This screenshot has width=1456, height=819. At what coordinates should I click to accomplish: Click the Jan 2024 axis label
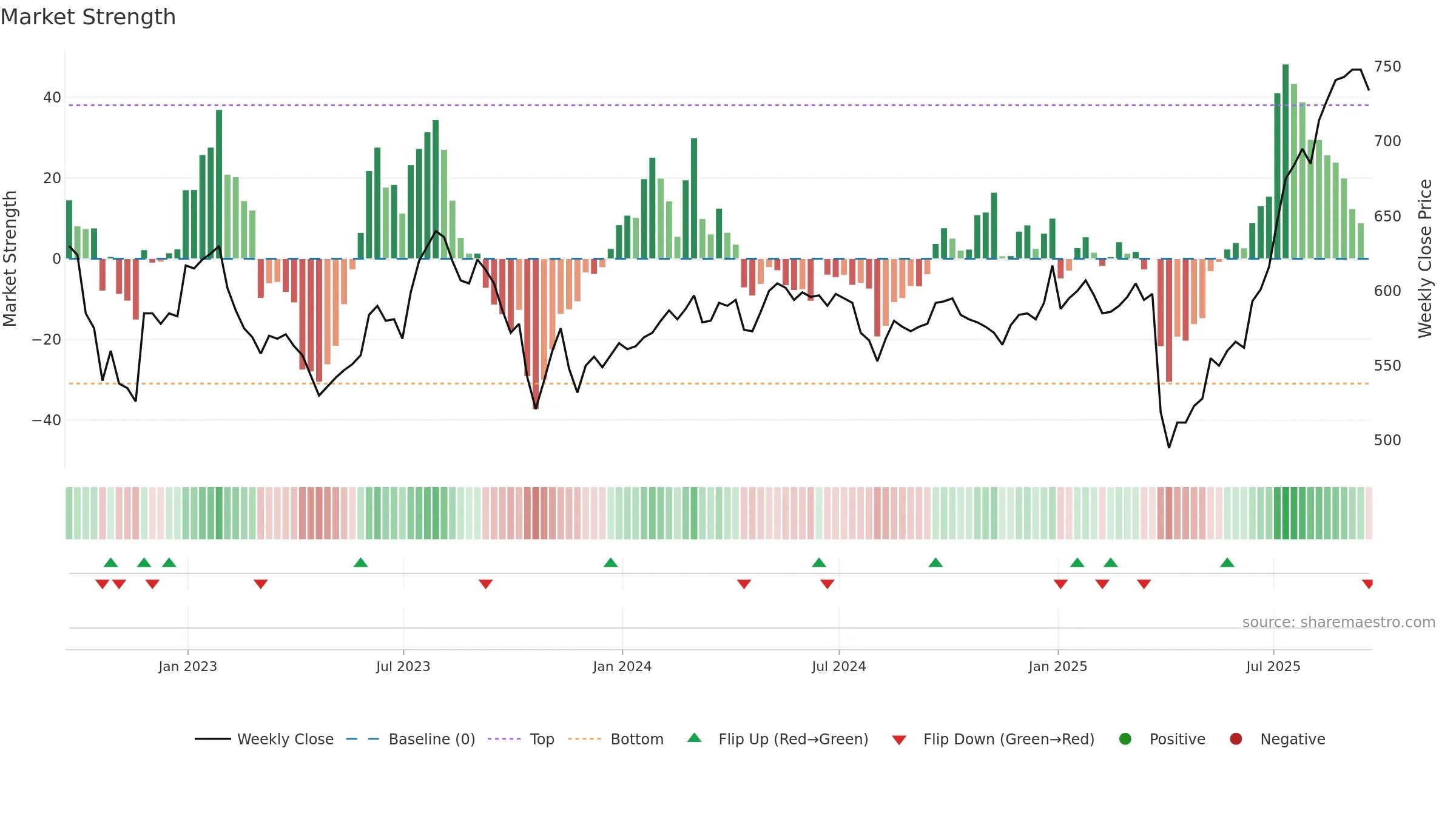[x=622, y=666]
